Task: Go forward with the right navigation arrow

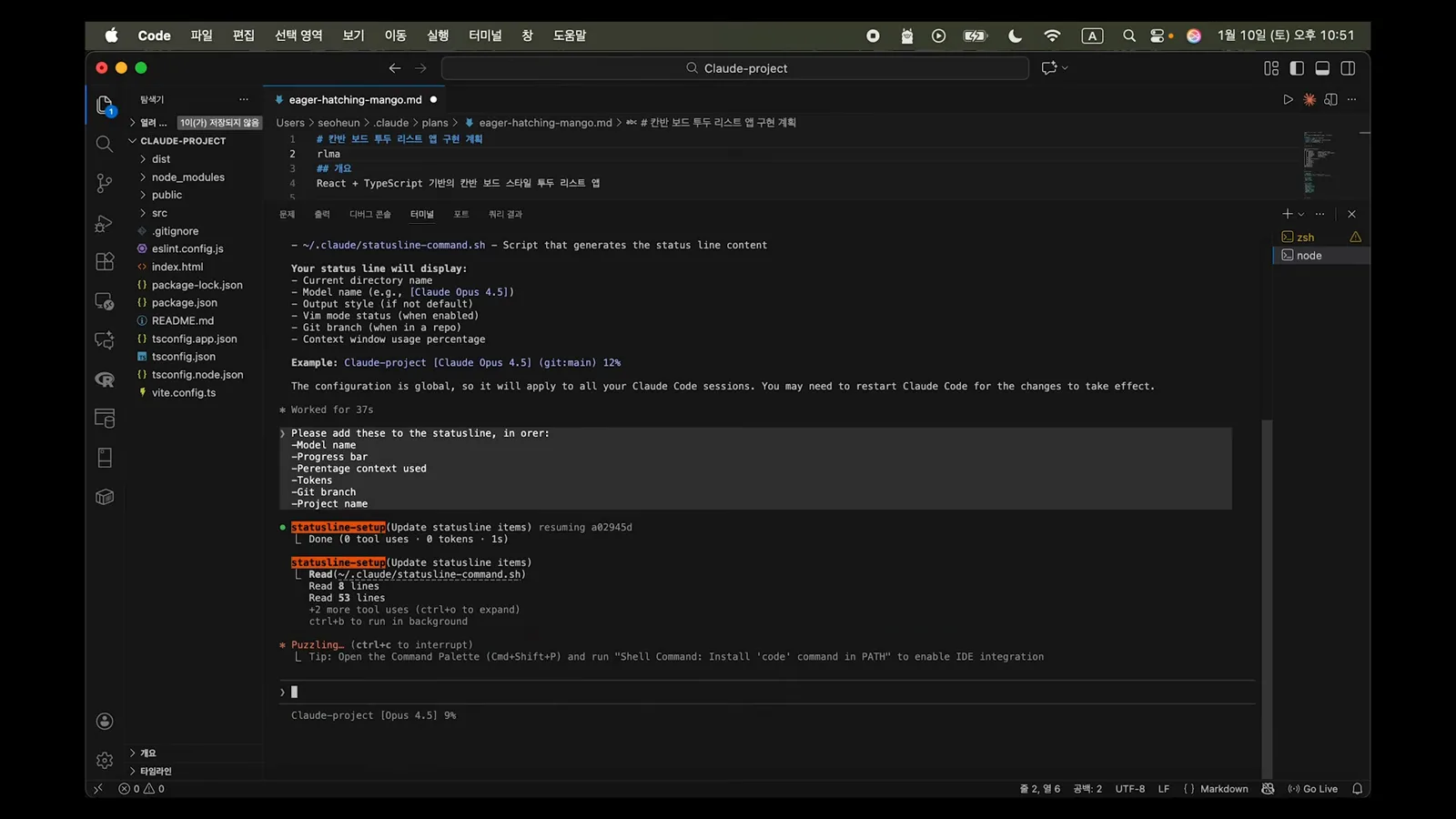Action: pos(420,68)
